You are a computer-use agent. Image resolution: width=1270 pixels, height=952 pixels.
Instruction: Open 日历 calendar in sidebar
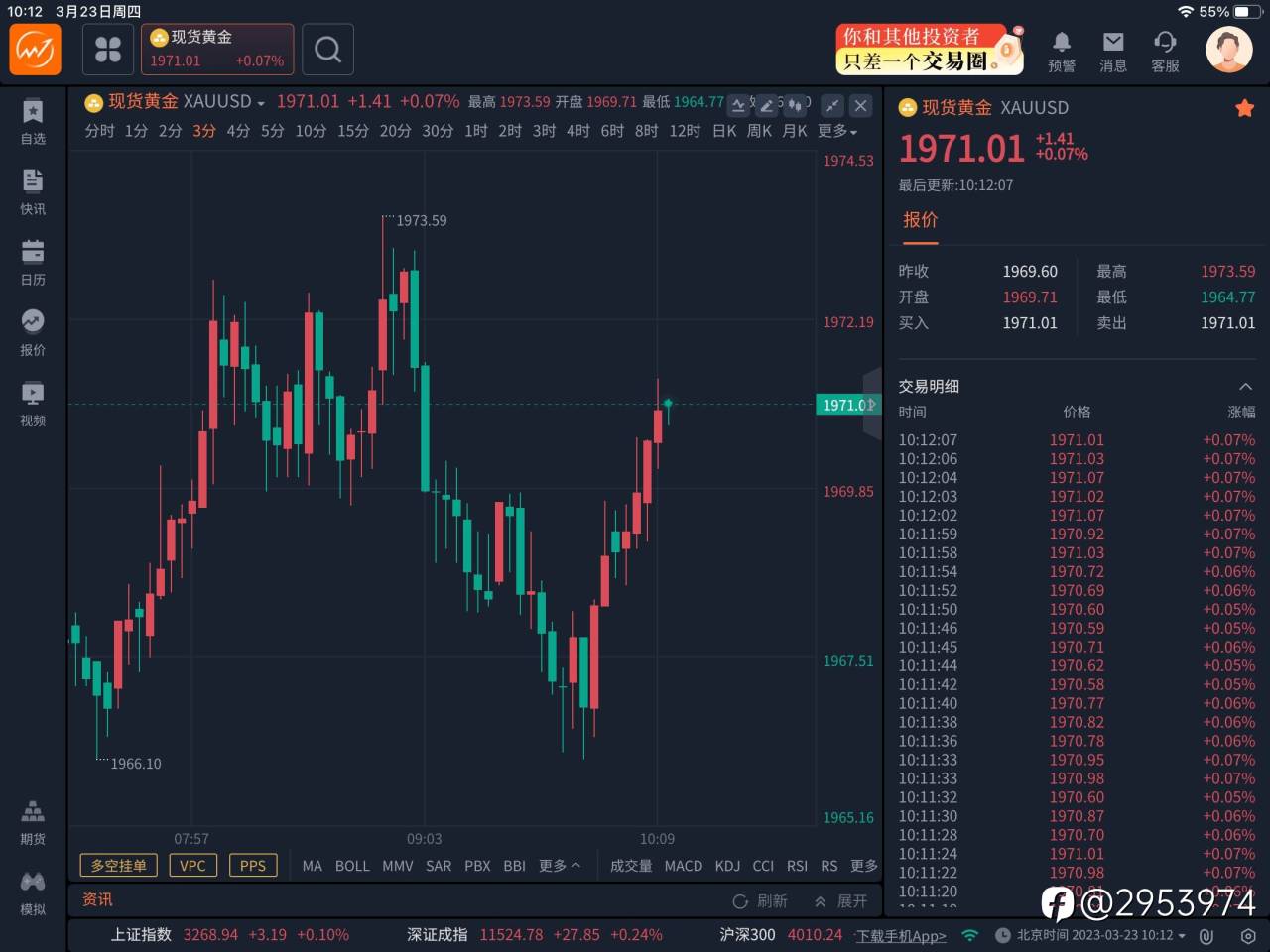(x=33, y=263)
